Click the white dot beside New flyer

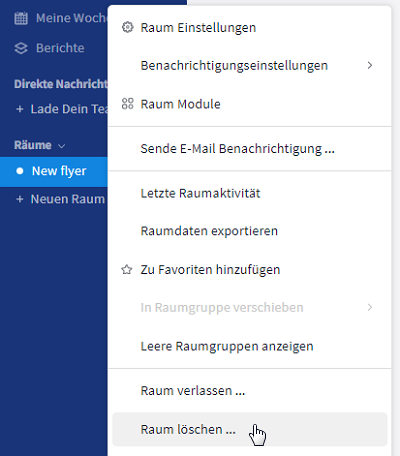[x=20, y=171]
